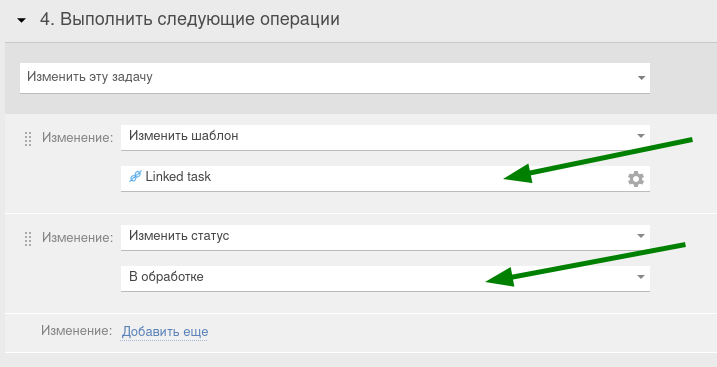Viewport: 717px width, 367px height.
Task: Click arrow caret of 'Изменить статус' selector
Action: tap(641, 236)
